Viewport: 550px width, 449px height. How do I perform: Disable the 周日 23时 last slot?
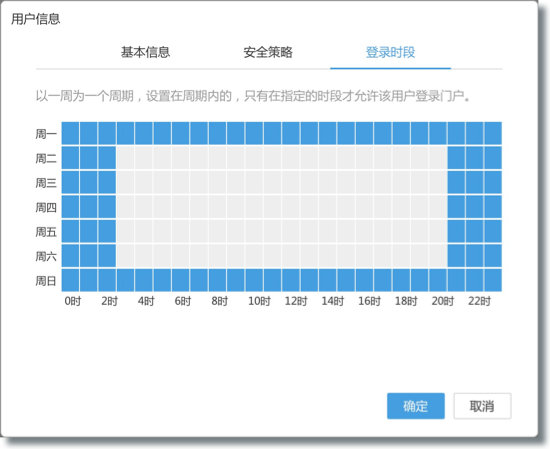click(493, 280)
